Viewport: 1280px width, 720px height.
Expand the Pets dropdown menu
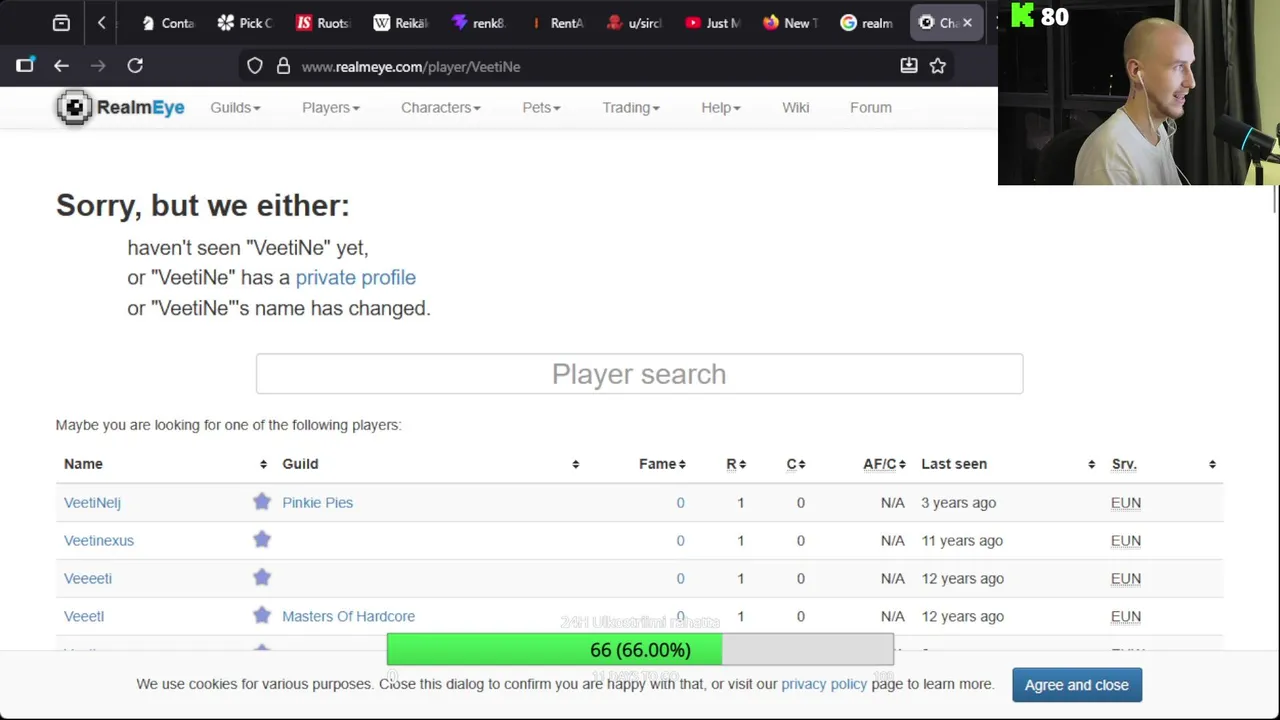(x=541, y=107)
